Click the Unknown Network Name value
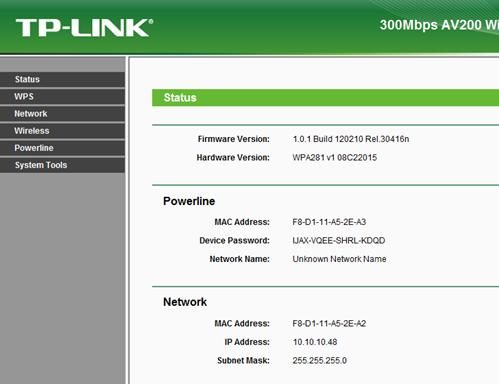Image resolution: width=499 pixels, height=384 pixels. [339, 259]
